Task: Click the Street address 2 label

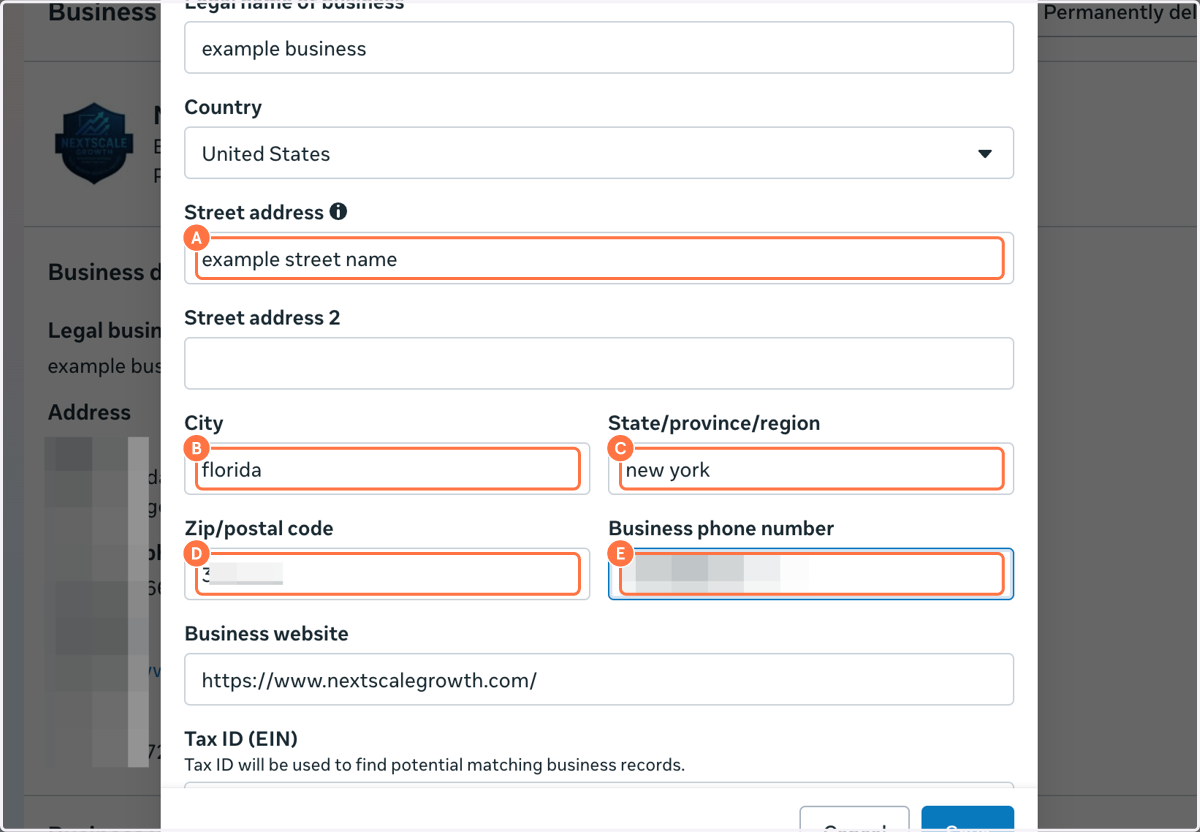Action: 262,318
